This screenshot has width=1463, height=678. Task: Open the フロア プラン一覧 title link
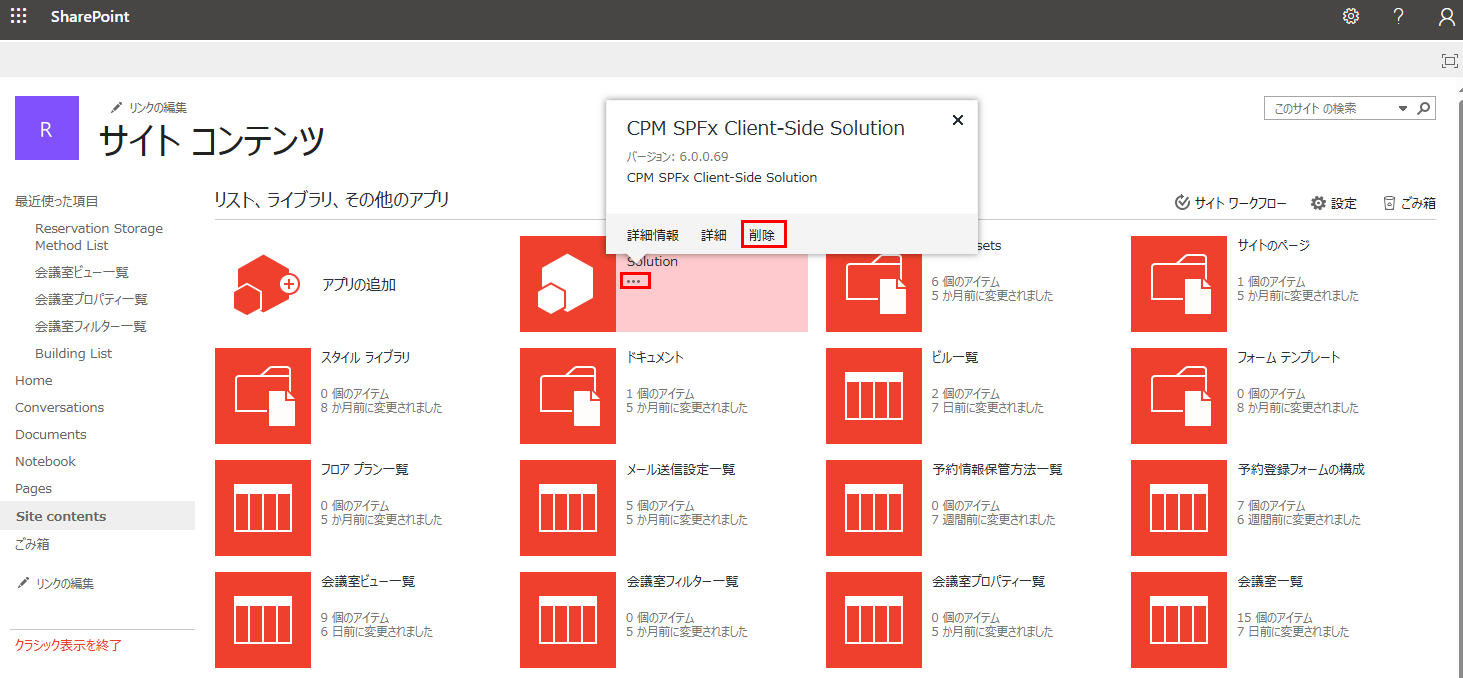pyautogui.click(x=365, y=469)
